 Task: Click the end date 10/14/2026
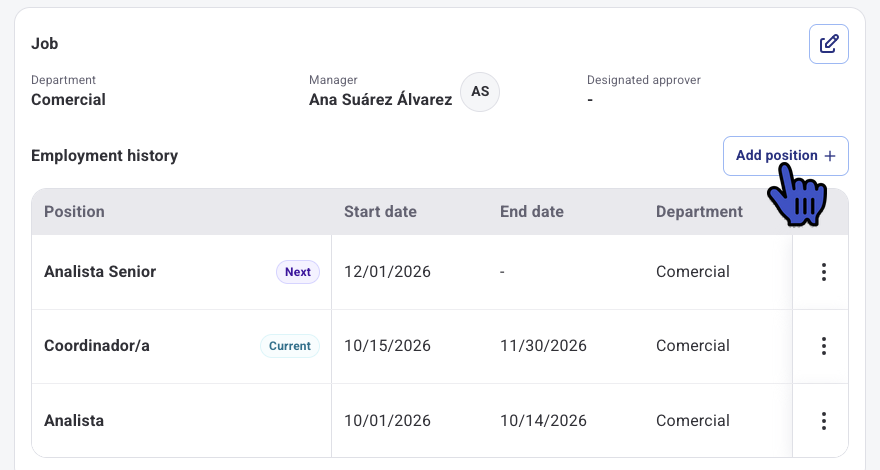pyautogui.click(x=543, y=421)
